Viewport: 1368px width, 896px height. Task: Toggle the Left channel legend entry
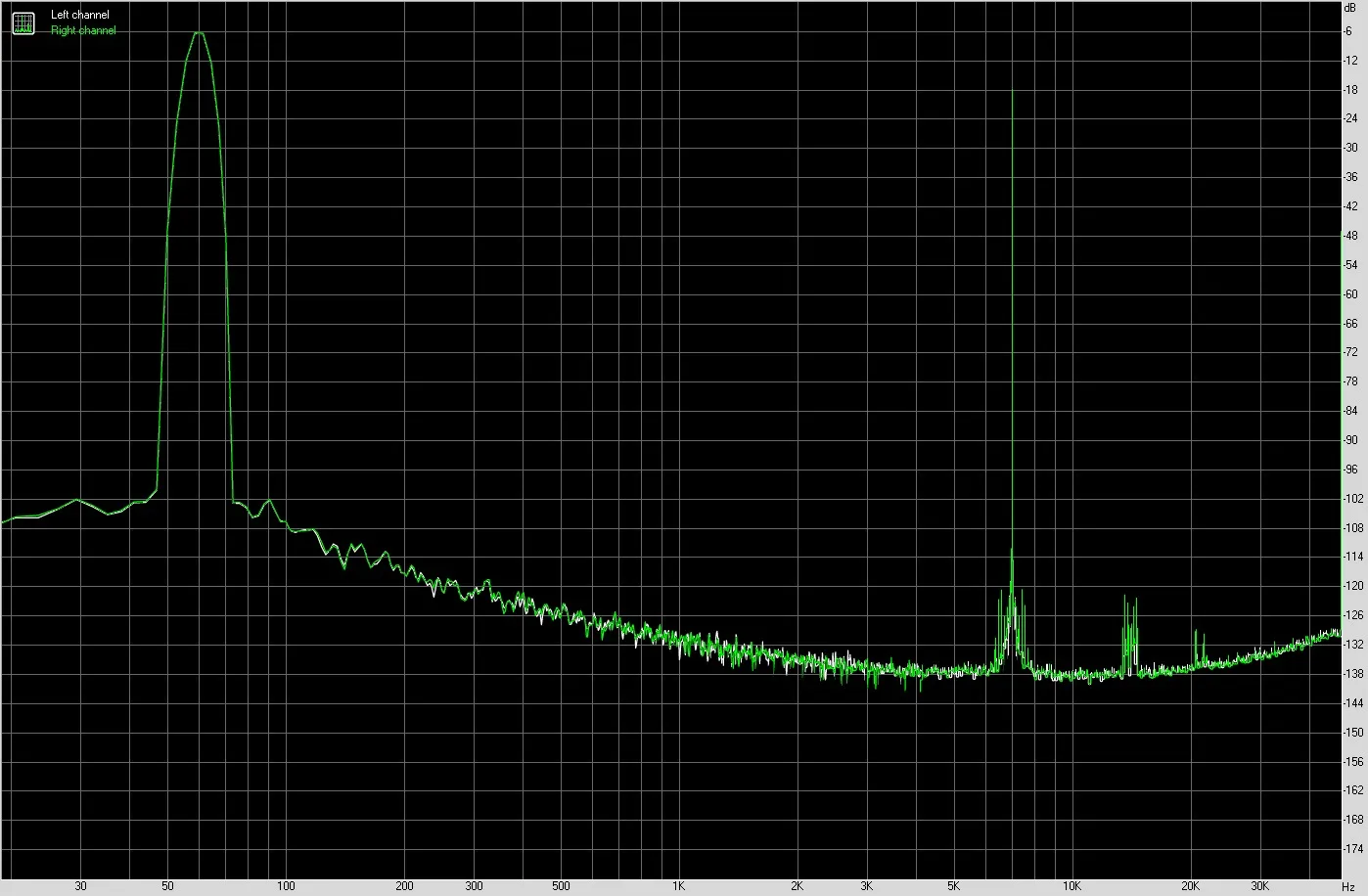(x=80, y=16)
